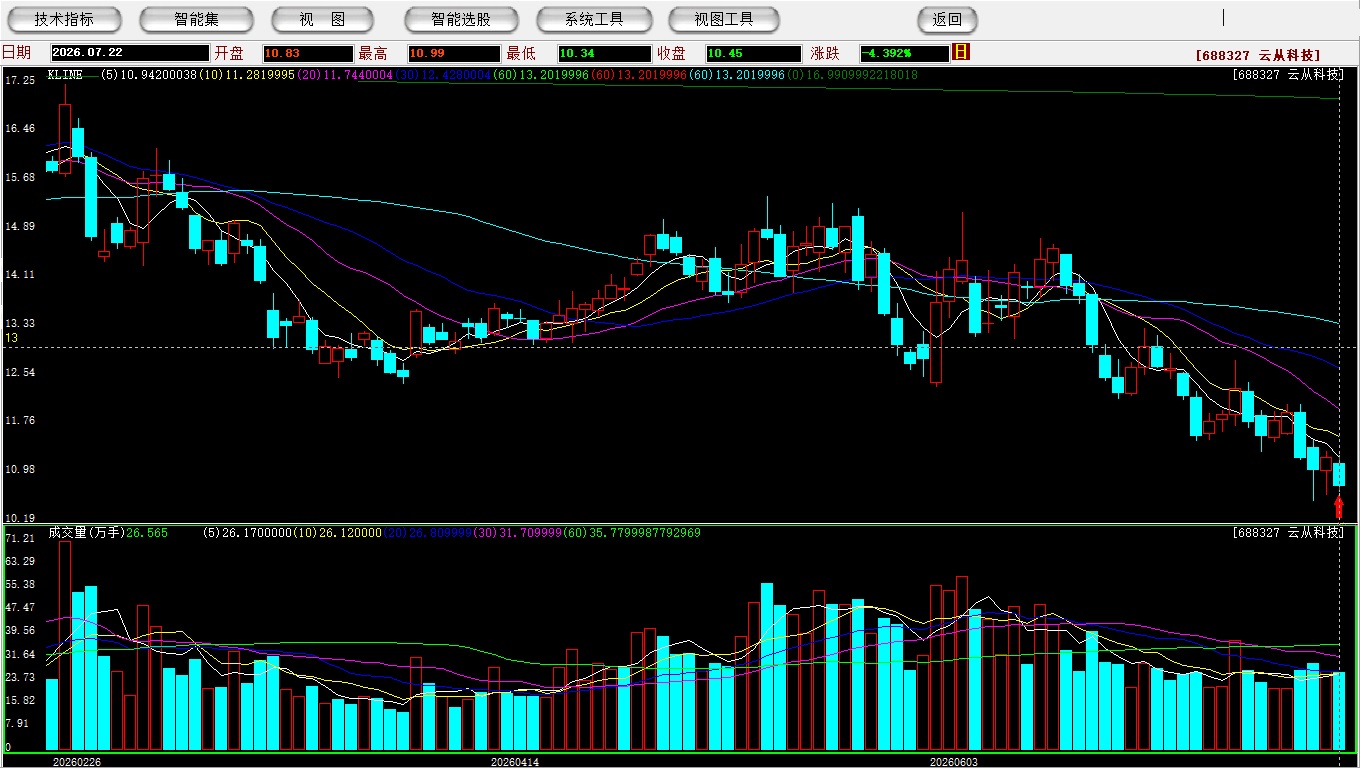Open the 智能选股 menu button
Viewport: 1360px width, 768px height.
coord(461,19)
